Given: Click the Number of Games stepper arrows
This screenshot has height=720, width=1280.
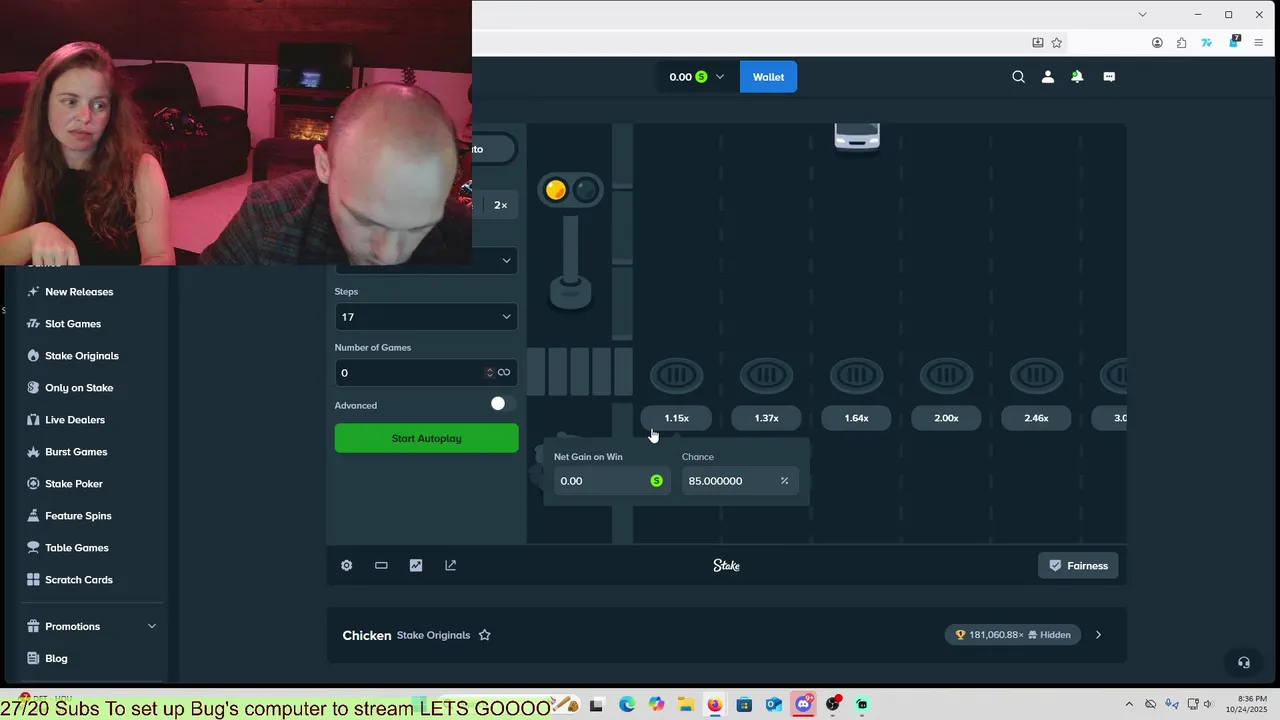Looking at the screenshot, I should tap(489, 373).
